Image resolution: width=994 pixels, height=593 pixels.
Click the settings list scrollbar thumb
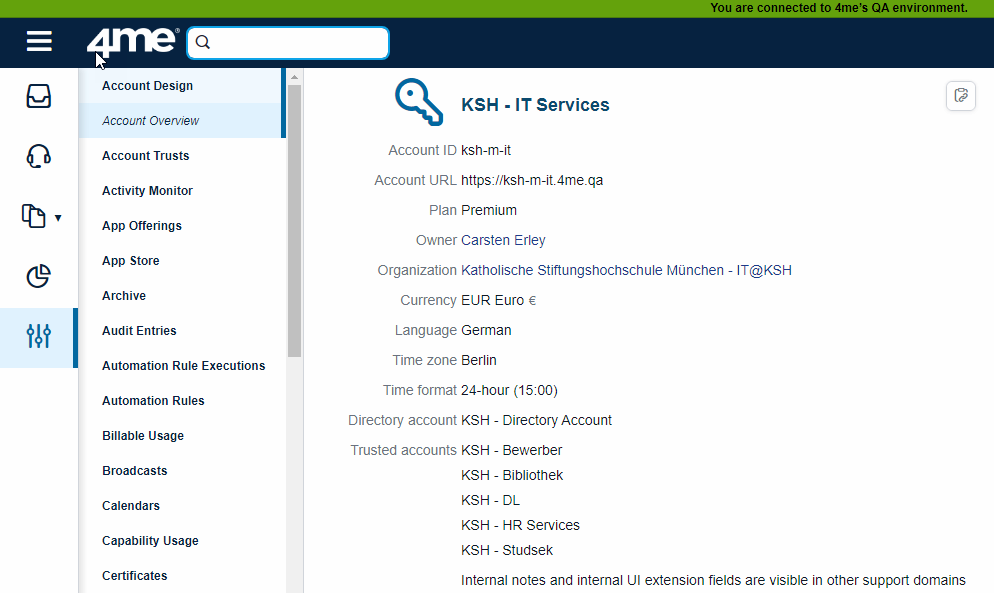coord(294,221)
